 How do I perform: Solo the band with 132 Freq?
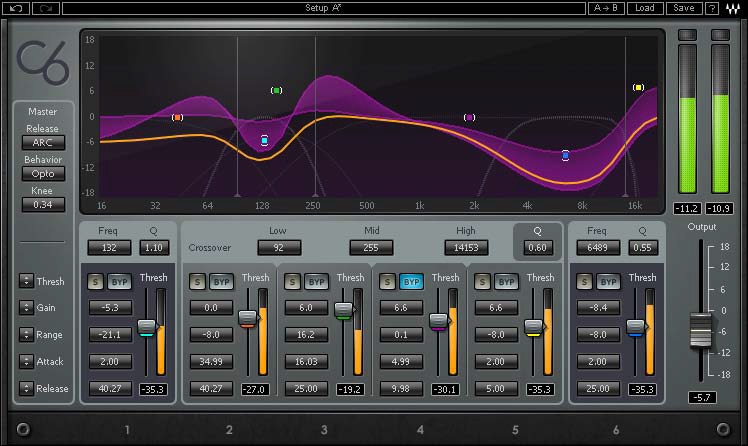pyautogui.click(x=96, y=282)
